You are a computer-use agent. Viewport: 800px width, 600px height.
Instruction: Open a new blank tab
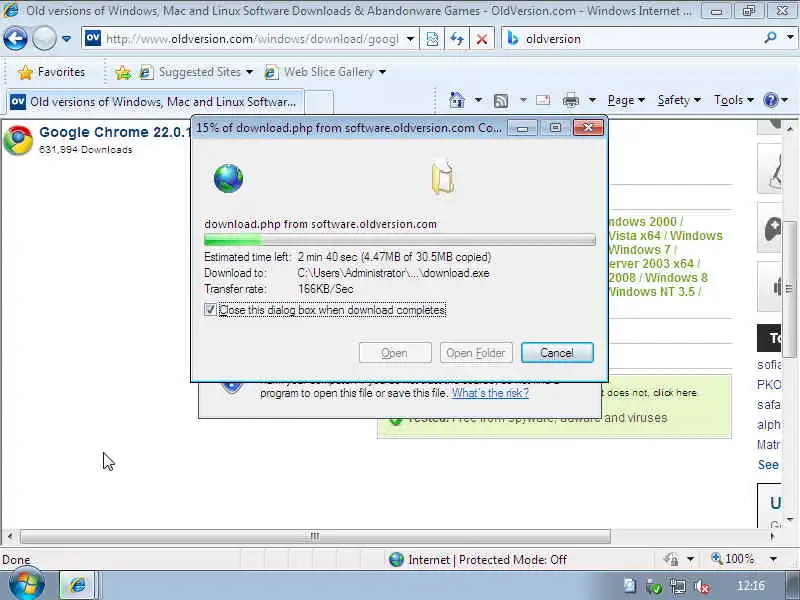(x=319, y=102)
